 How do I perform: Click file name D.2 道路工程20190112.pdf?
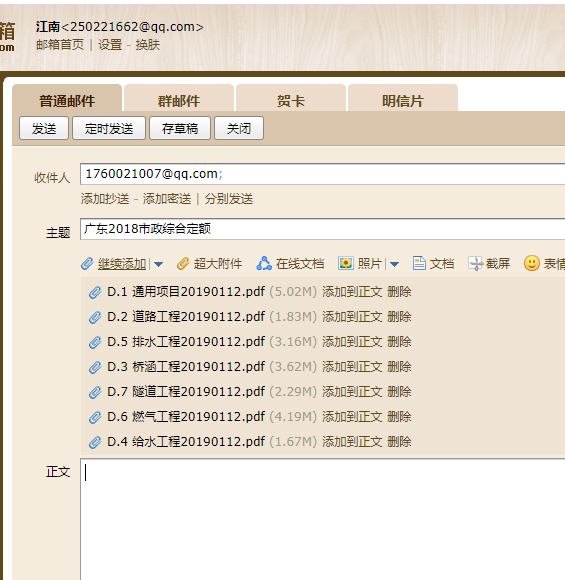186,317
